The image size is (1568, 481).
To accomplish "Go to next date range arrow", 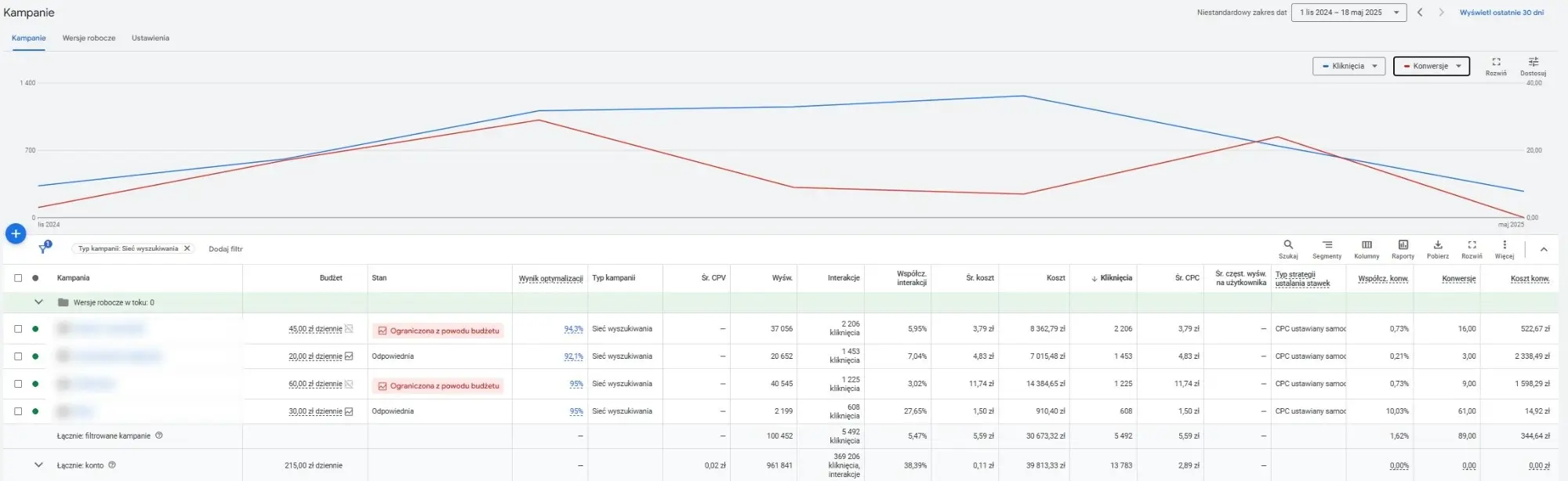I will coord(1441,13).
